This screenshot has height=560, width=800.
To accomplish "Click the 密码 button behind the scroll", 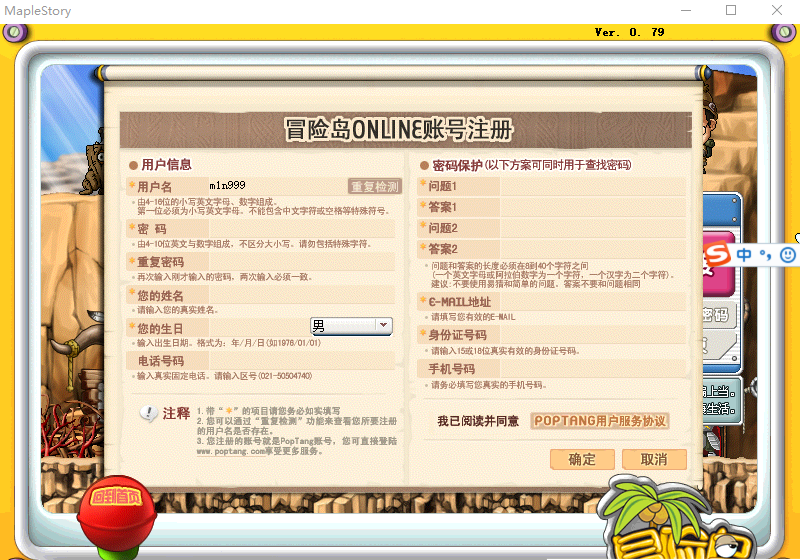I will pos(718,315).
